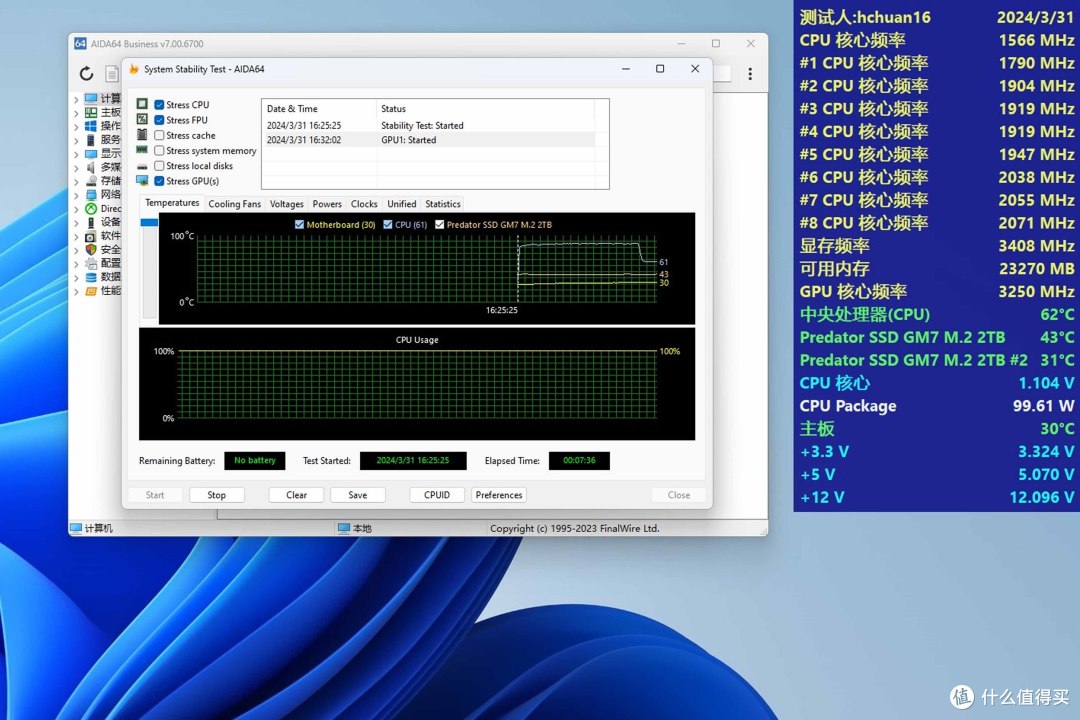Viewport: 1080px width, 720px height.
Task: Click the 网络 network icon in the tree
Action: coord(91,195)
